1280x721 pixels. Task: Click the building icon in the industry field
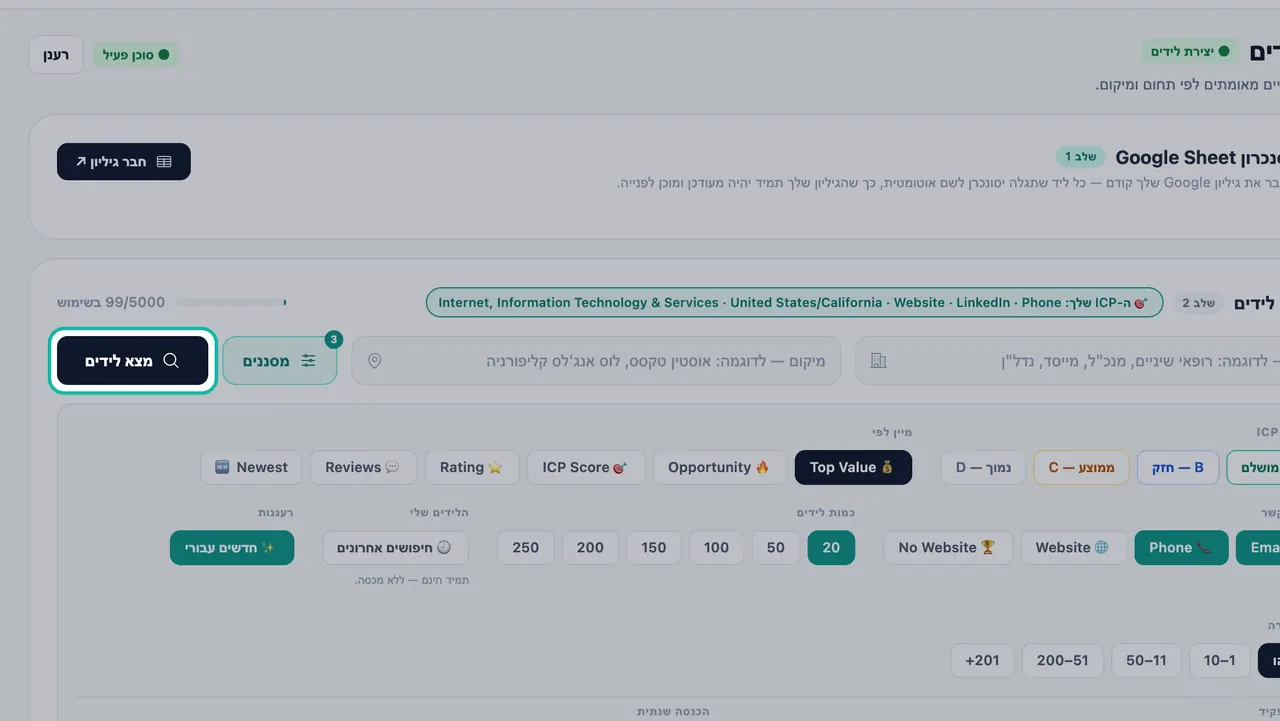pos(879,361)
